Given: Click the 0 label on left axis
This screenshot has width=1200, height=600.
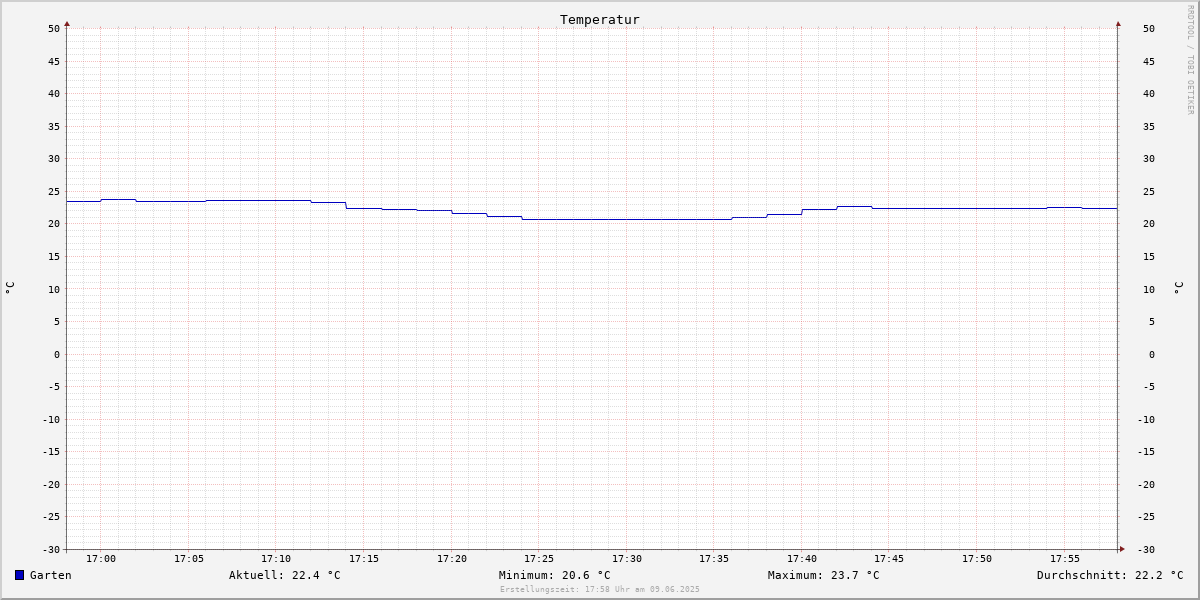Looking at the screenshot, I should point(57,354).
